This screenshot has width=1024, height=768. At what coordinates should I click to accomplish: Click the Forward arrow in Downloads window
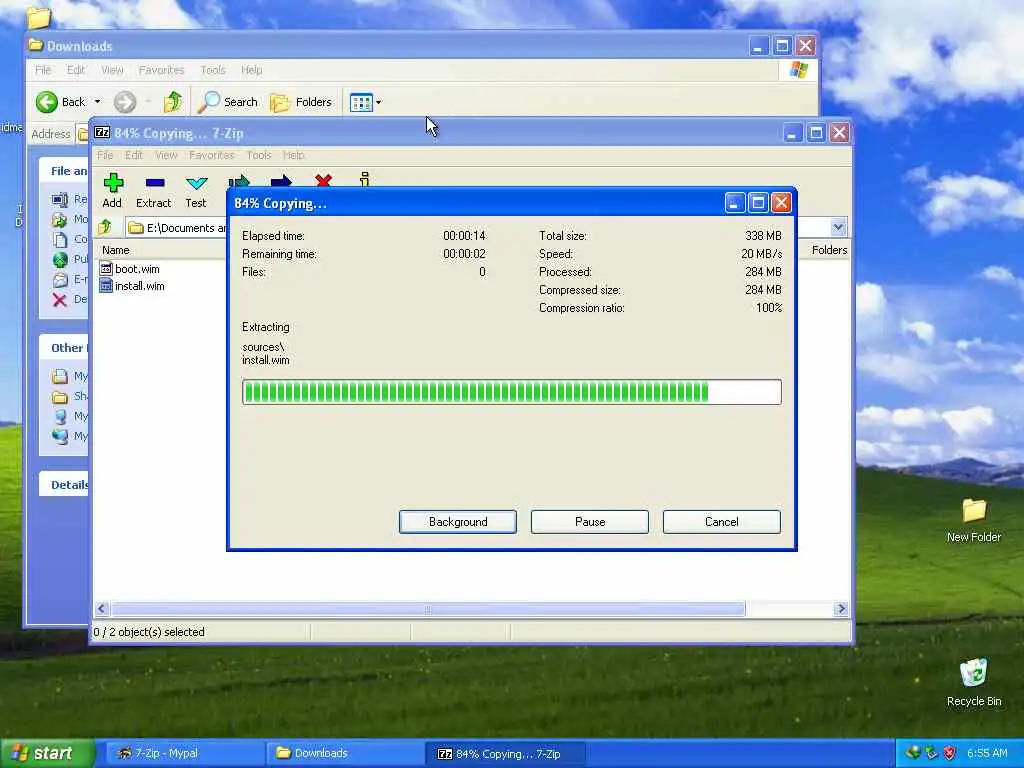coord(125,102)
